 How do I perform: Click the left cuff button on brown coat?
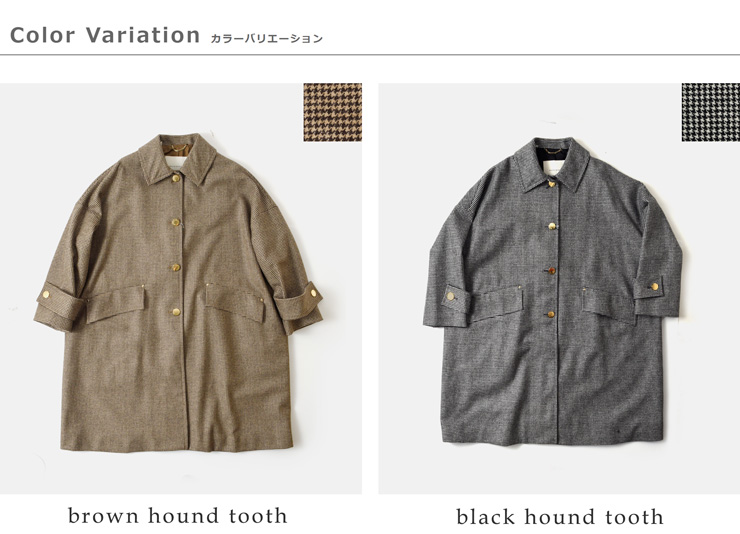[x=46, y=294]
